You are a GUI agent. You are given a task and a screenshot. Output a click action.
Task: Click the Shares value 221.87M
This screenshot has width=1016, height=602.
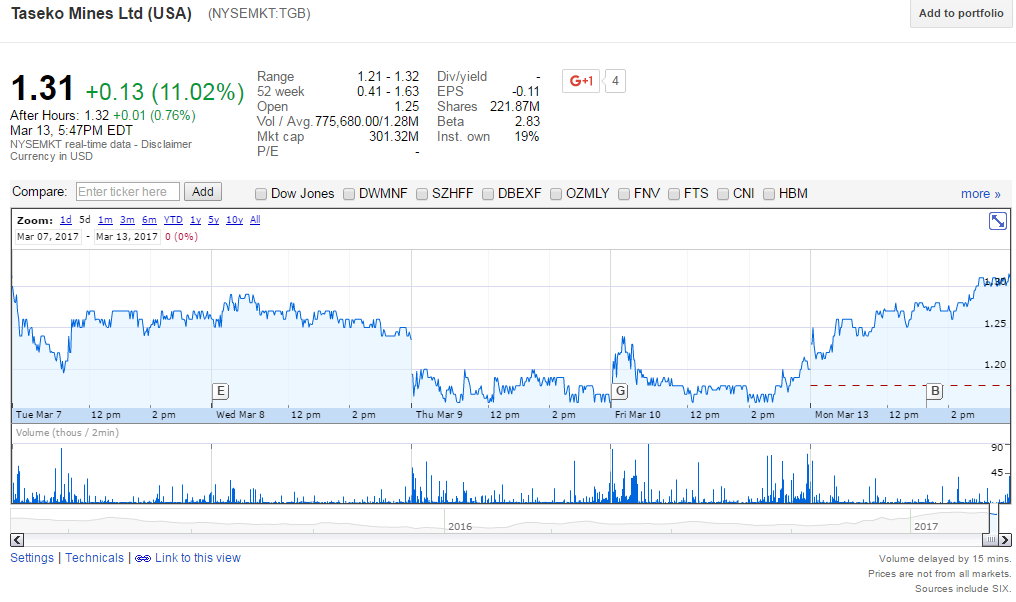[x=514, y=106]
